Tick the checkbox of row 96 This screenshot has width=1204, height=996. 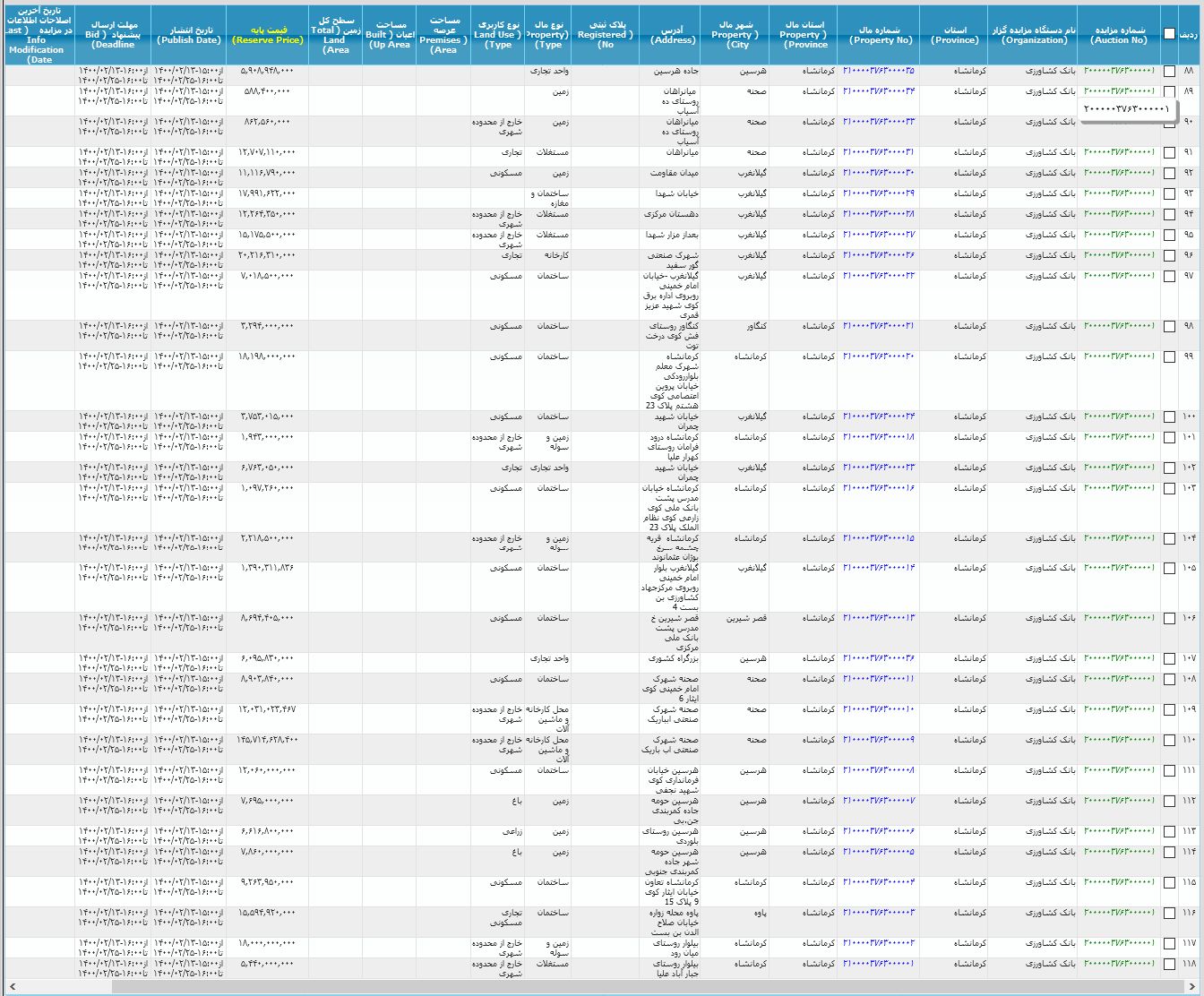(x=1169, y=256)
